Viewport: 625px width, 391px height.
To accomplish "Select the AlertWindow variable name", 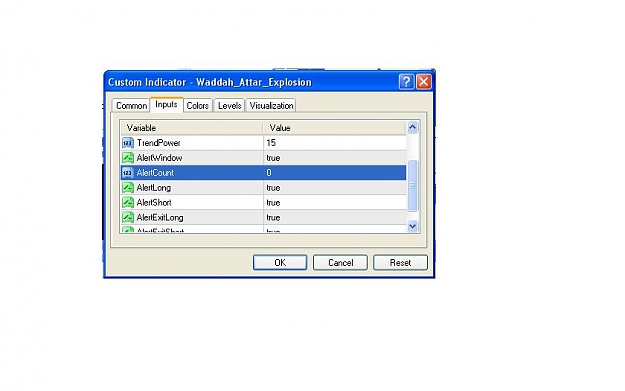I will click(x=159, y=158).
